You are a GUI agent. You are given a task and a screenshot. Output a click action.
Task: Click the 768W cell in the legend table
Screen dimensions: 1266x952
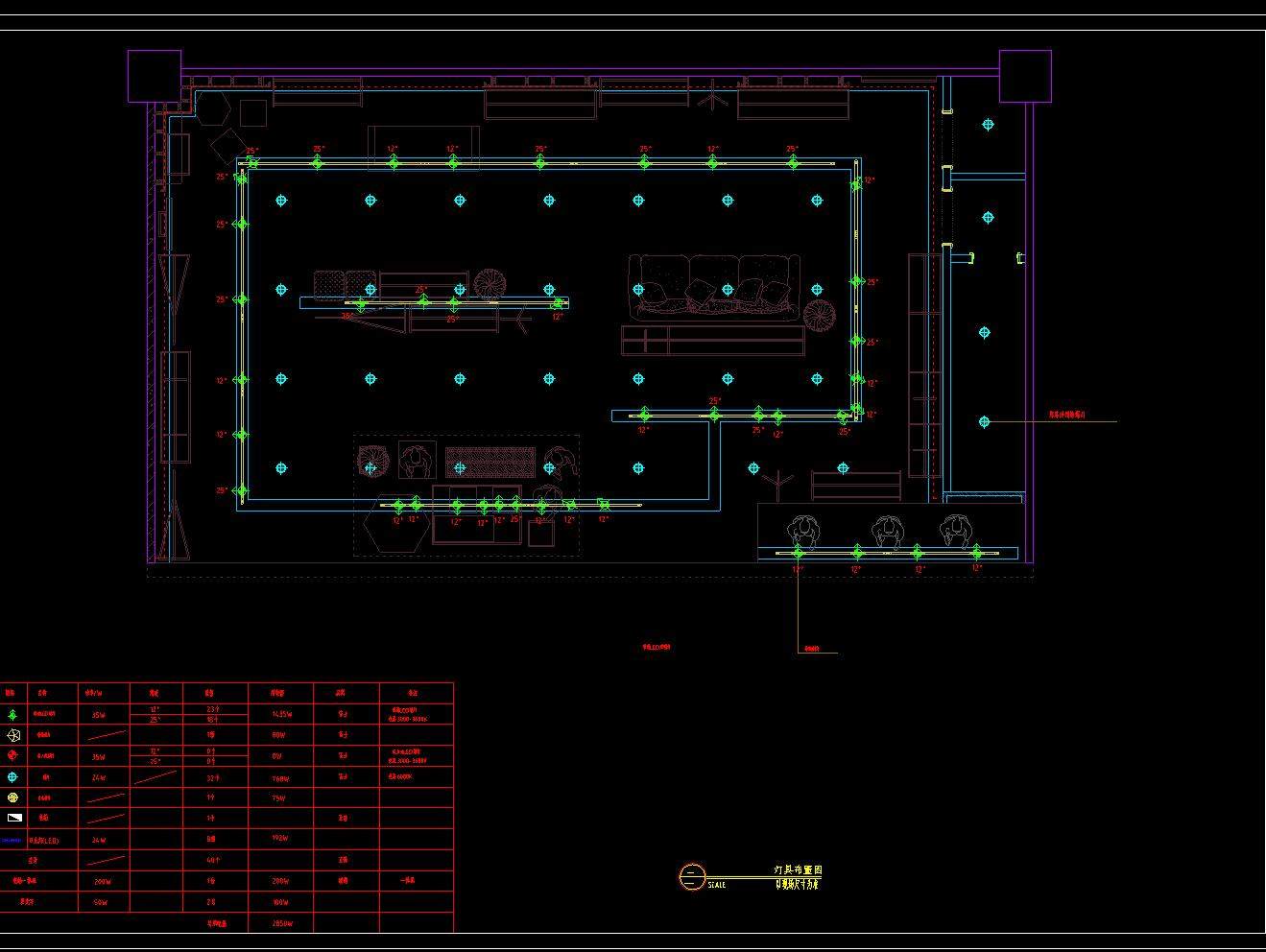click(x=280, y=778)
